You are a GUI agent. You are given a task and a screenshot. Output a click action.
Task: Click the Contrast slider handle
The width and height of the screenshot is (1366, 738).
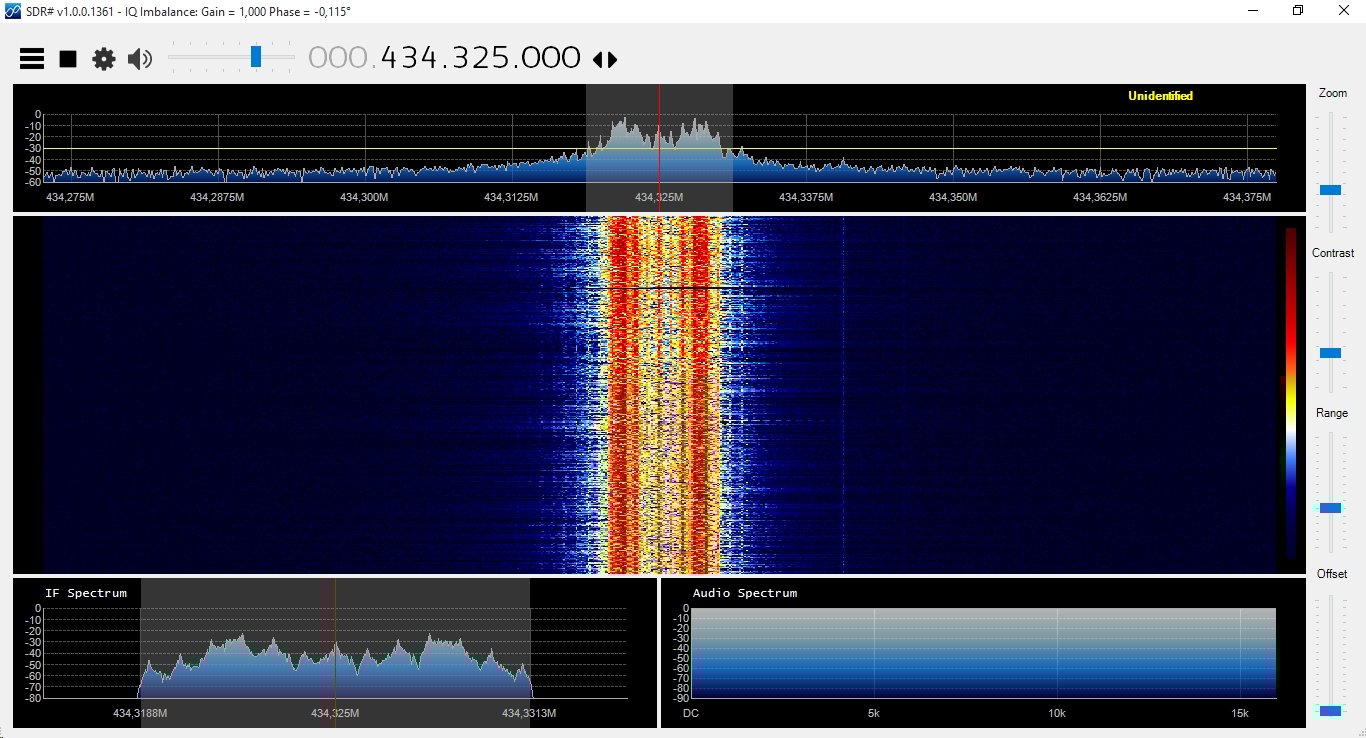tap(1331, 353)
